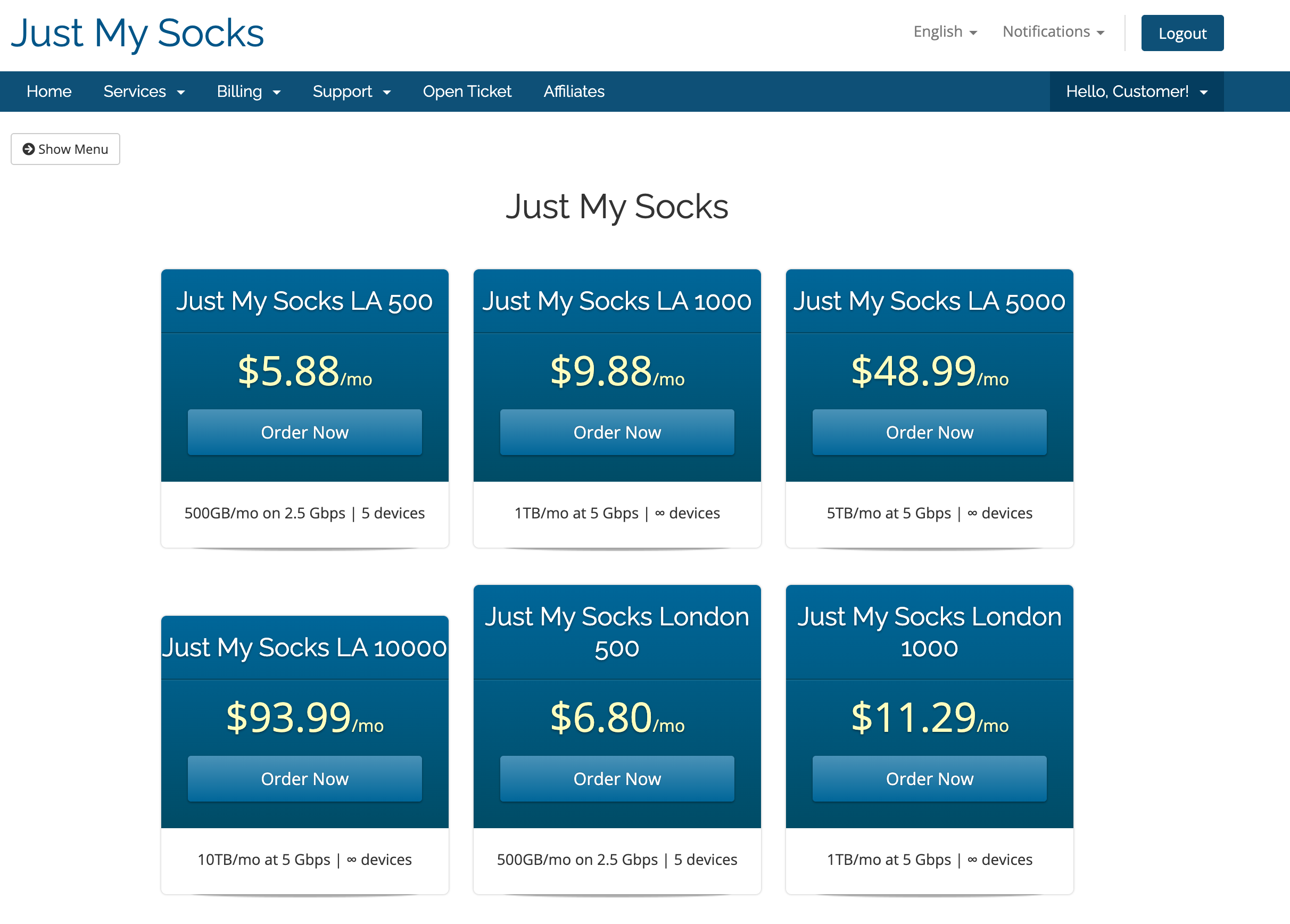Click the $48.99/mo price

click(x=929, y=372)
